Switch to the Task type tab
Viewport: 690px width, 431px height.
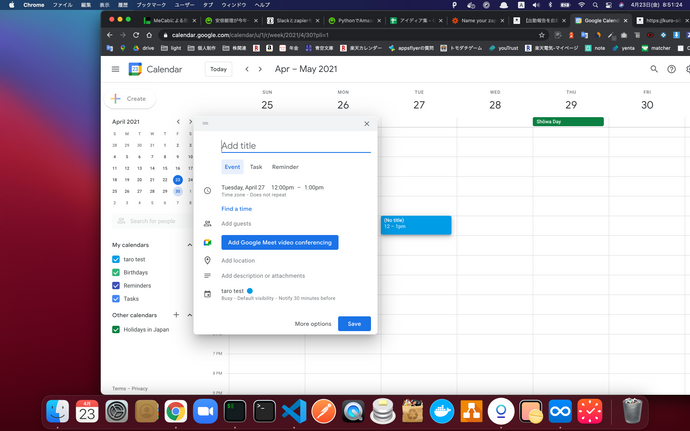tap(256, 167)
